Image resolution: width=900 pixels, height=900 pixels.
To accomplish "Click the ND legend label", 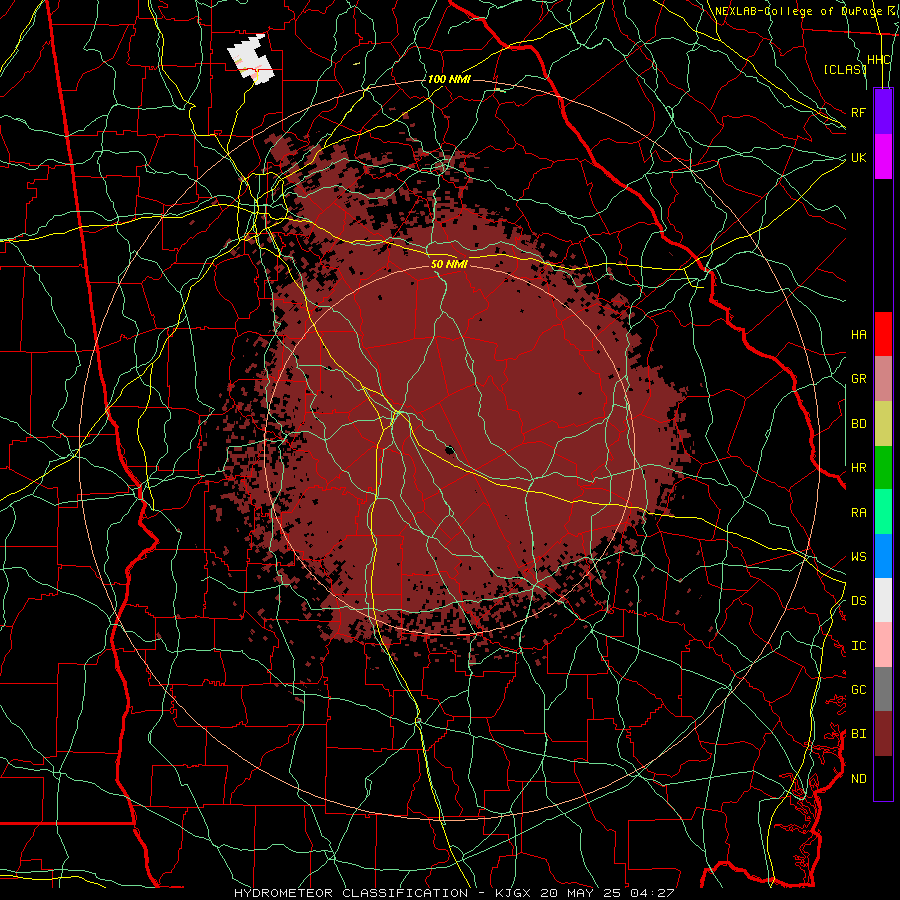I will (x=858, y=779).
